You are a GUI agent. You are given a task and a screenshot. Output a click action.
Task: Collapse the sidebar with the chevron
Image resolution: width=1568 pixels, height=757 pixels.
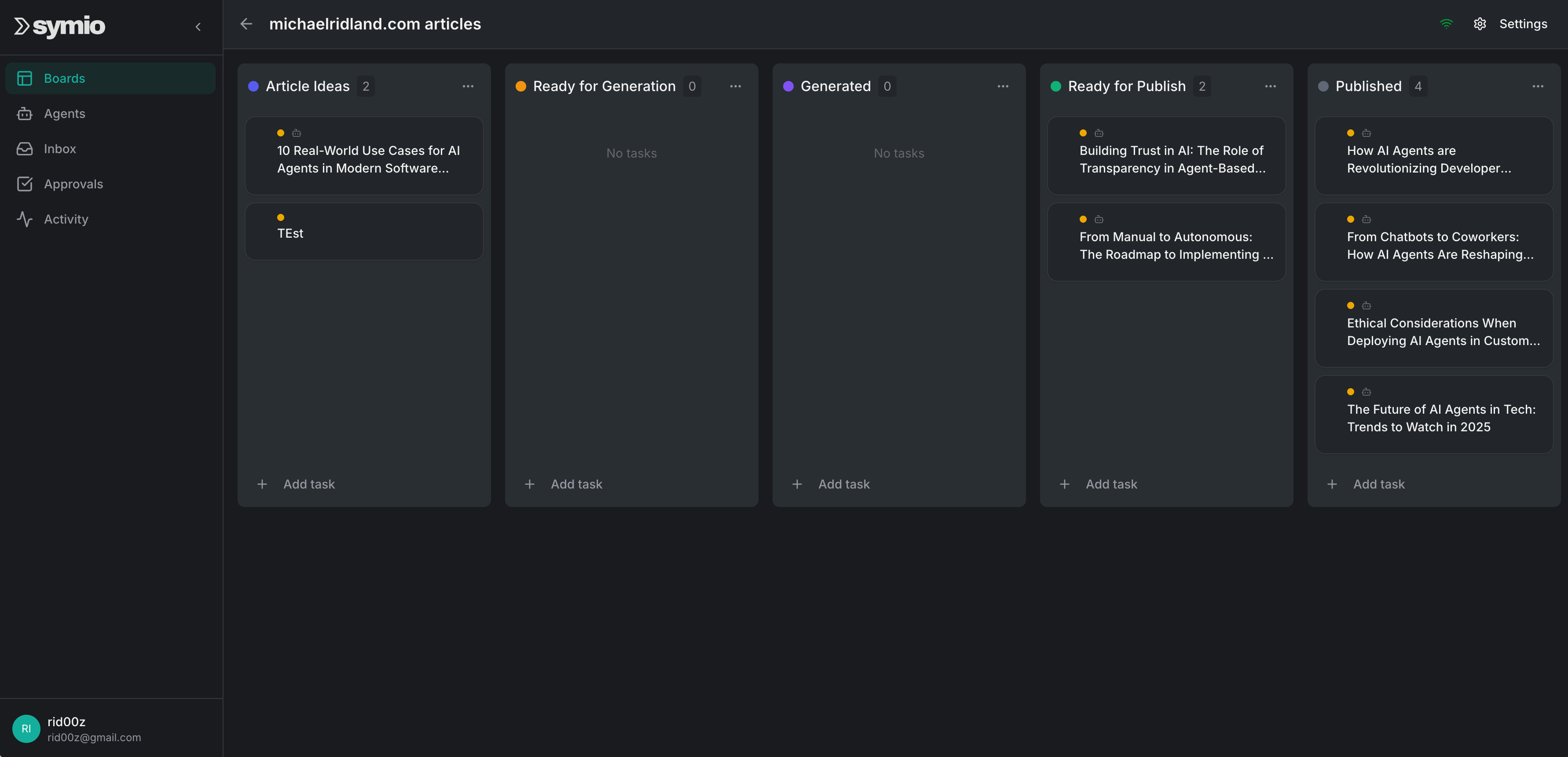point(198,26)
